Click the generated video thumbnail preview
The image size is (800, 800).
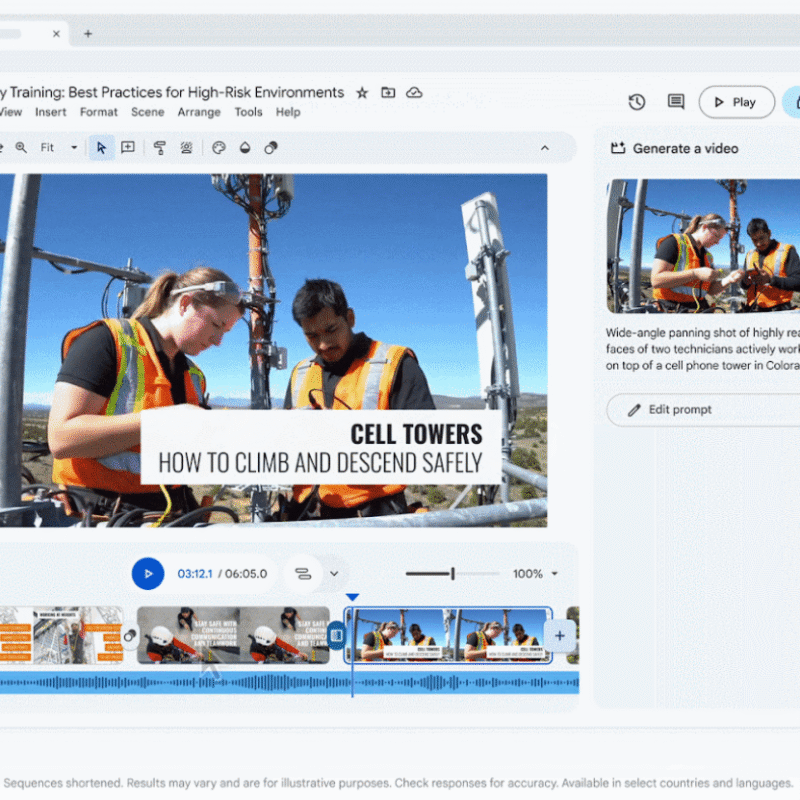tap(703, 246)
